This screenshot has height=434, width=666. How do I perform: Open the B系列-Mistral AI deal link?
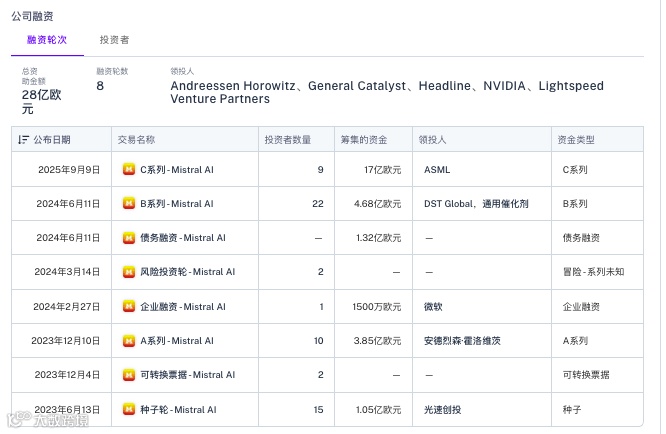177,204
